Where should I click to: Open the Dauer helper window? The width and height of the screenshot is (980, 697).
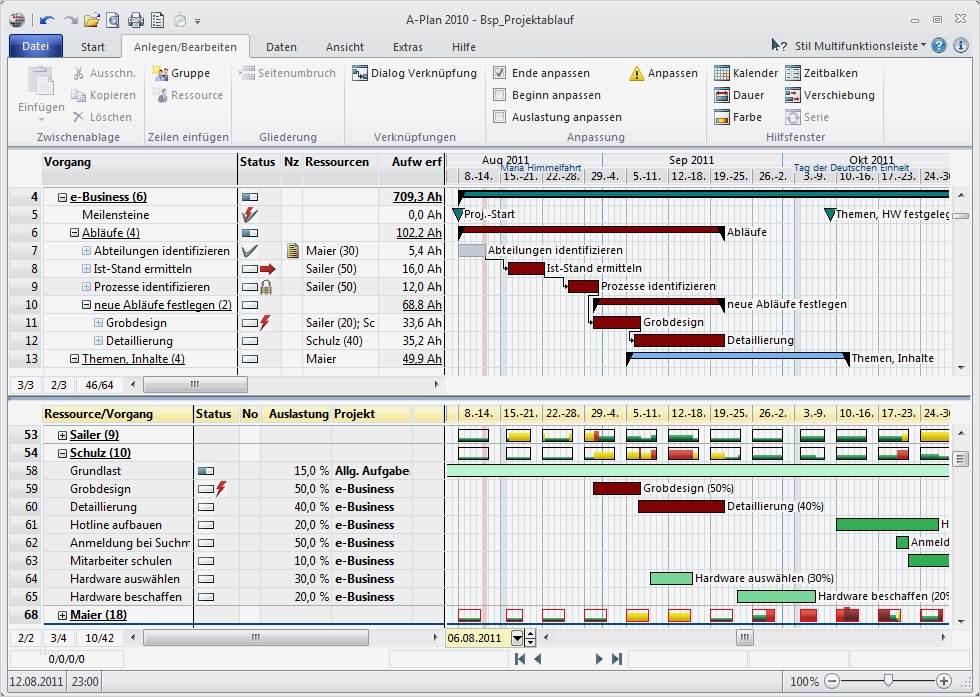click(722, 95)
